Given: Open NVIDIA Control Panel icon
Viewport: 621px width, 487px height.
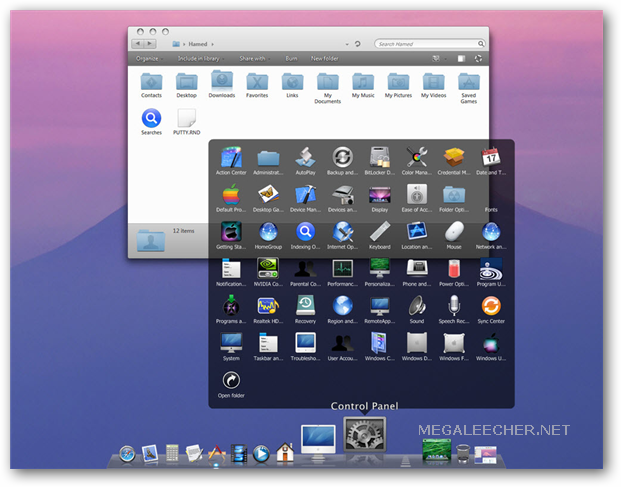Looking at the screenshot, I should coord(268,269).
